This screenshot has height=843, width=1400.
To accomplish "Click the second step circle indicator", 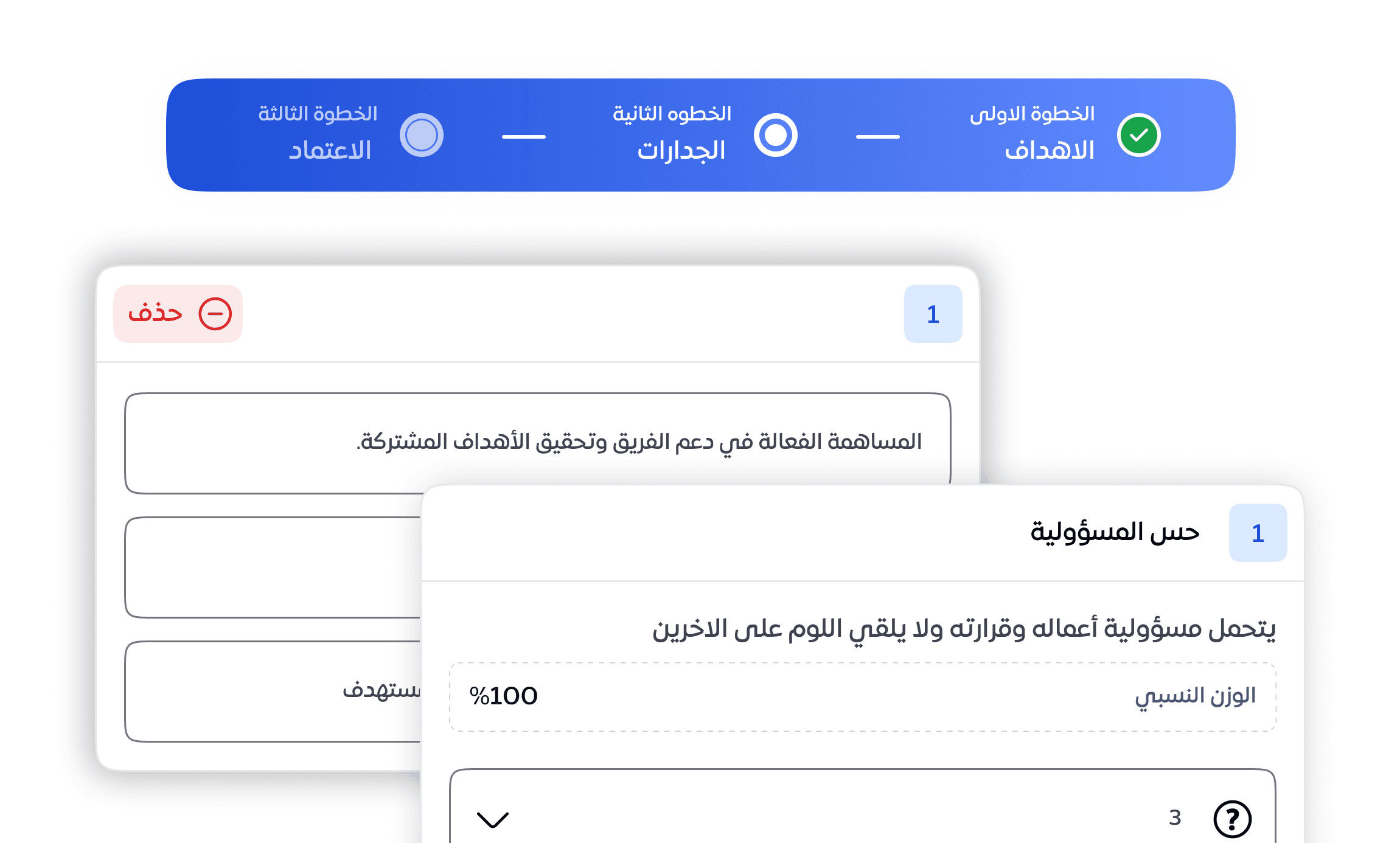I will [776, 135].
